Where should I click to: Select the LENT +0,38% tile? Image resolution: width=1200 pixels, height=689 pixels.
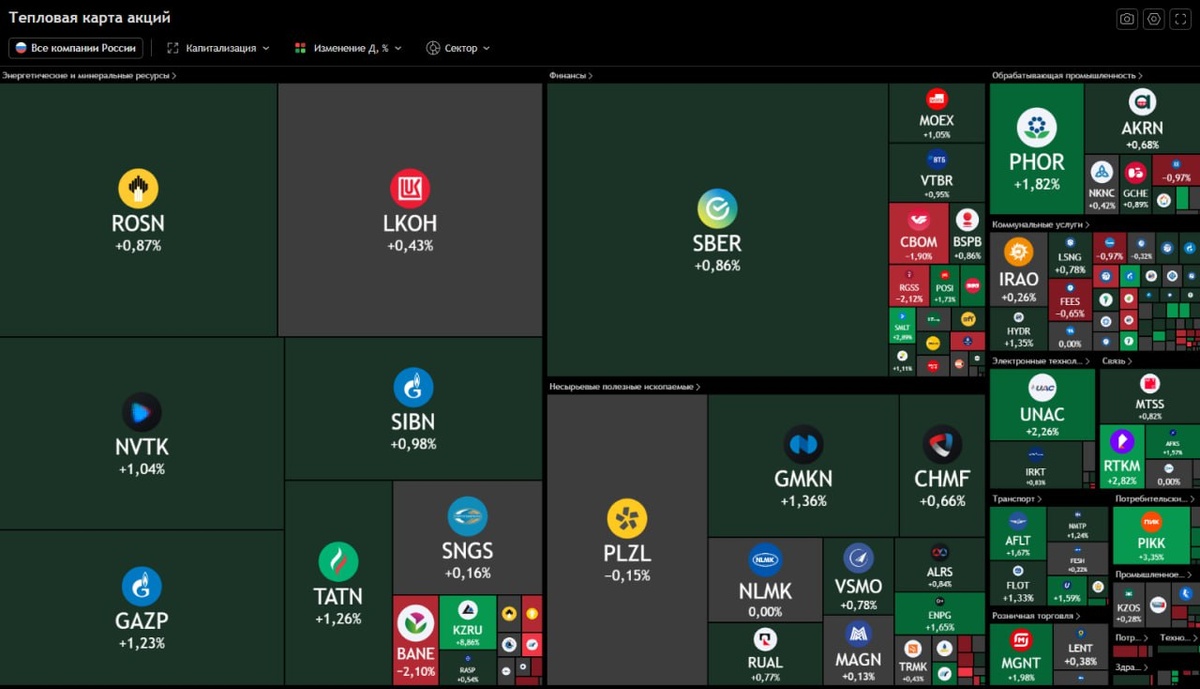coord(1080,646)
